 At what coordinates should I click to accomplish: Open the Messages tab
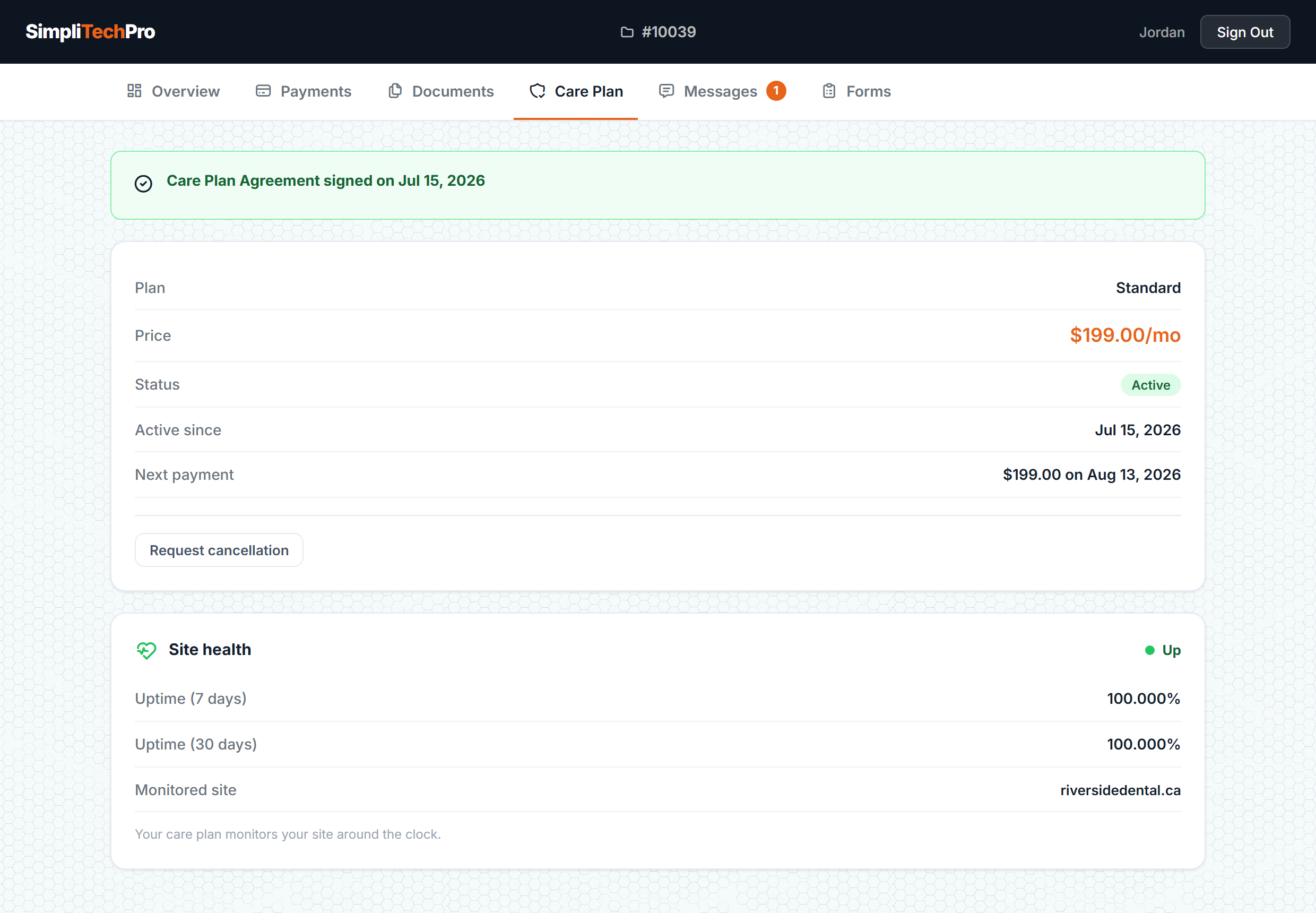point(722,91)
